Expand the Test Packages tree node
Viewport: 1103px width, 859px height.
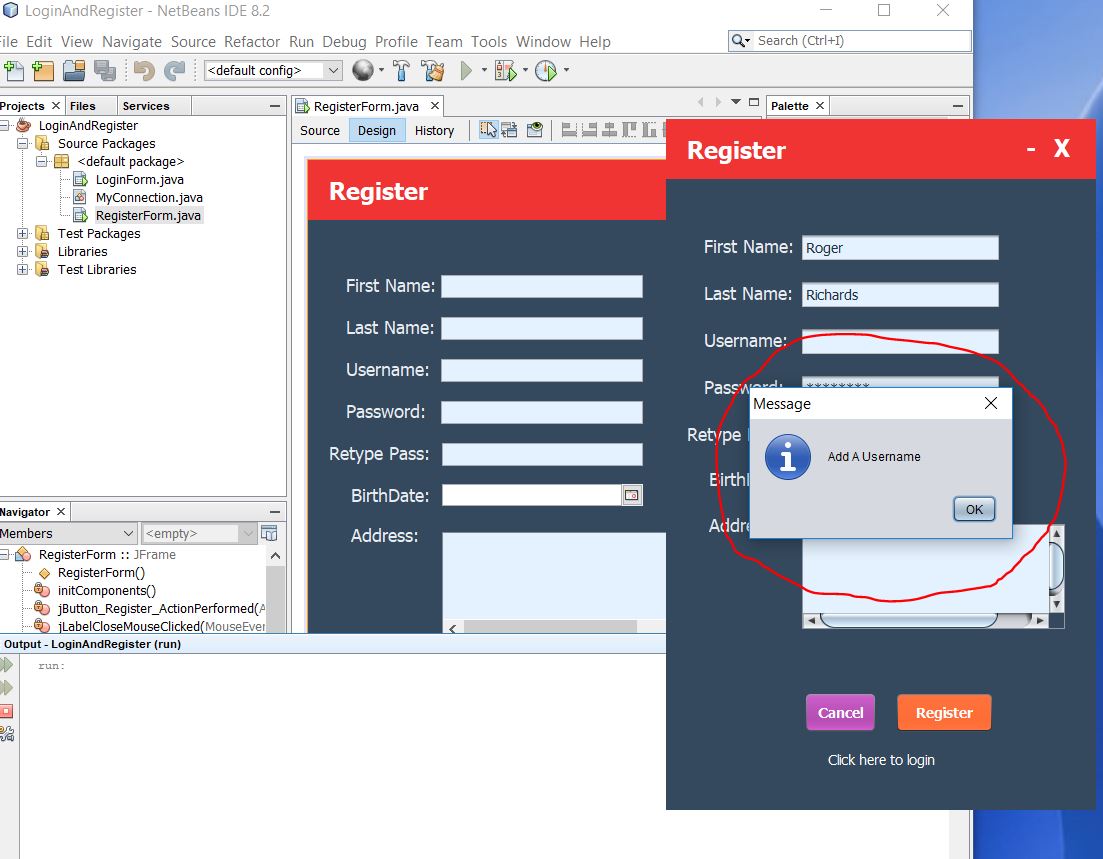click(22, 233)
